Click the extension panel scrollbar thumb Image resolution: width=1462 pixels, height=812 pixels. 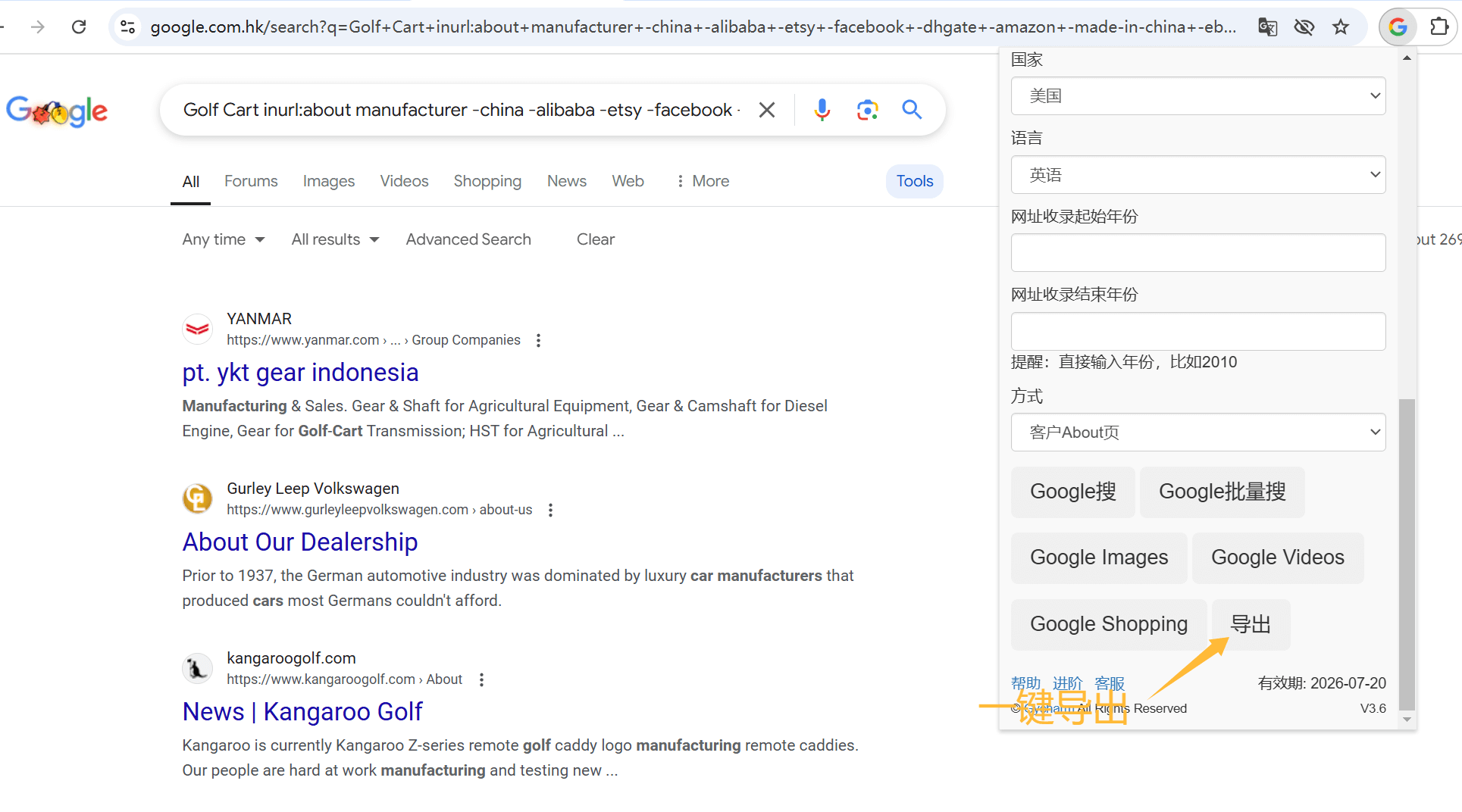[1407, 554]
